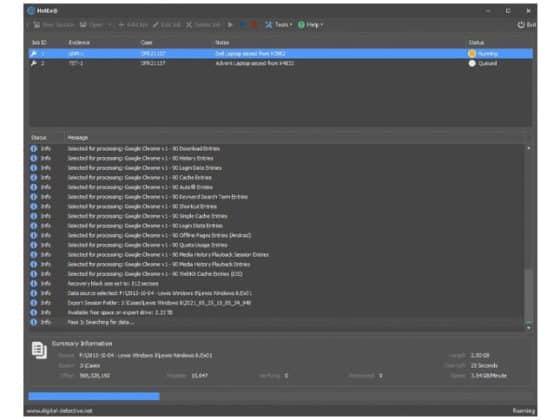Image resolution: width=560 pixels, height=420 pixels.
Task: Click the white Queued status icon
Action: pyautogui.click(x=472, y=63)
